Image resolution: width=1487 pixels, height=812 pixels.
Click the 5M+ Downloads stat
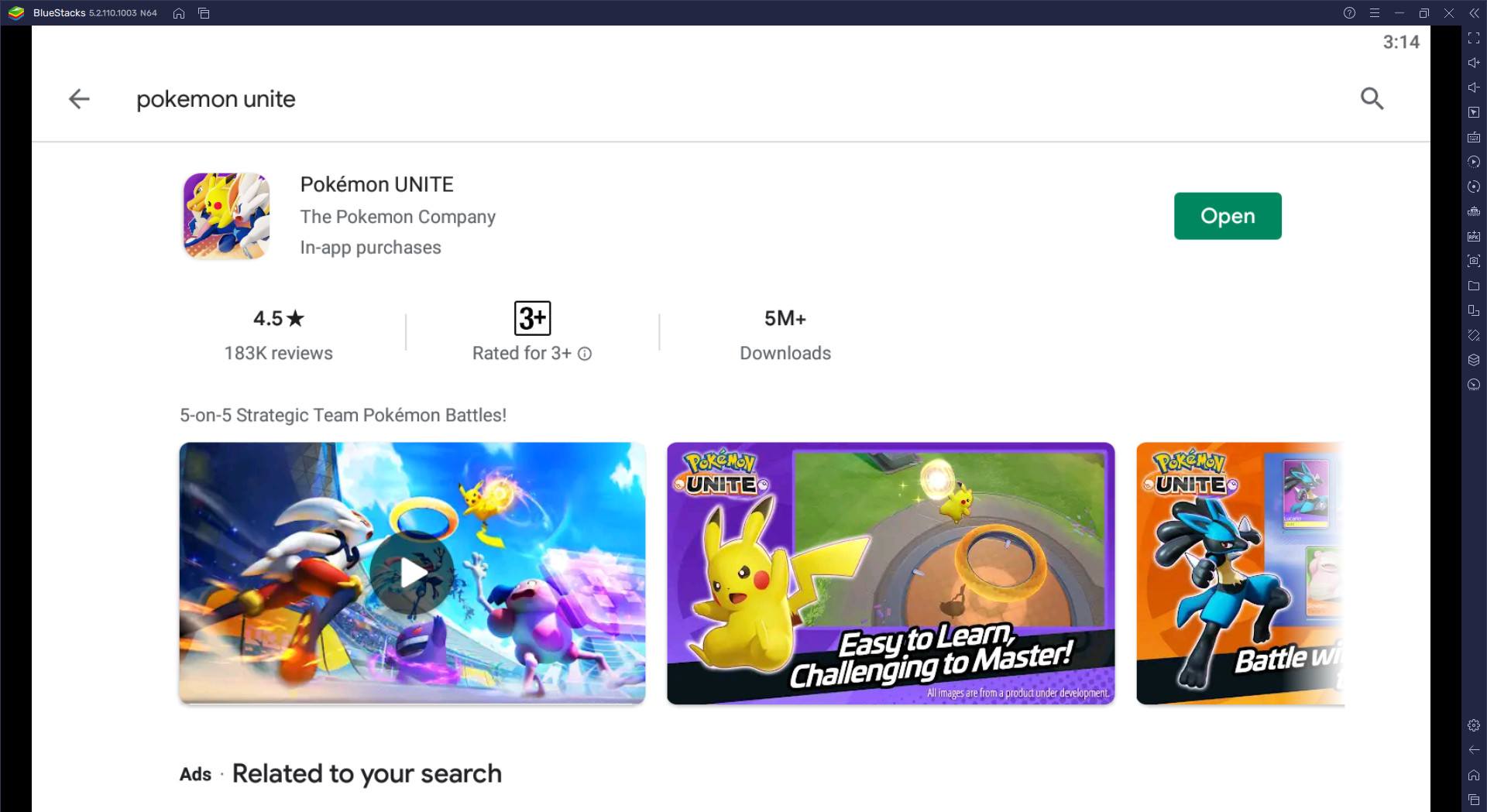coord(785,335)
